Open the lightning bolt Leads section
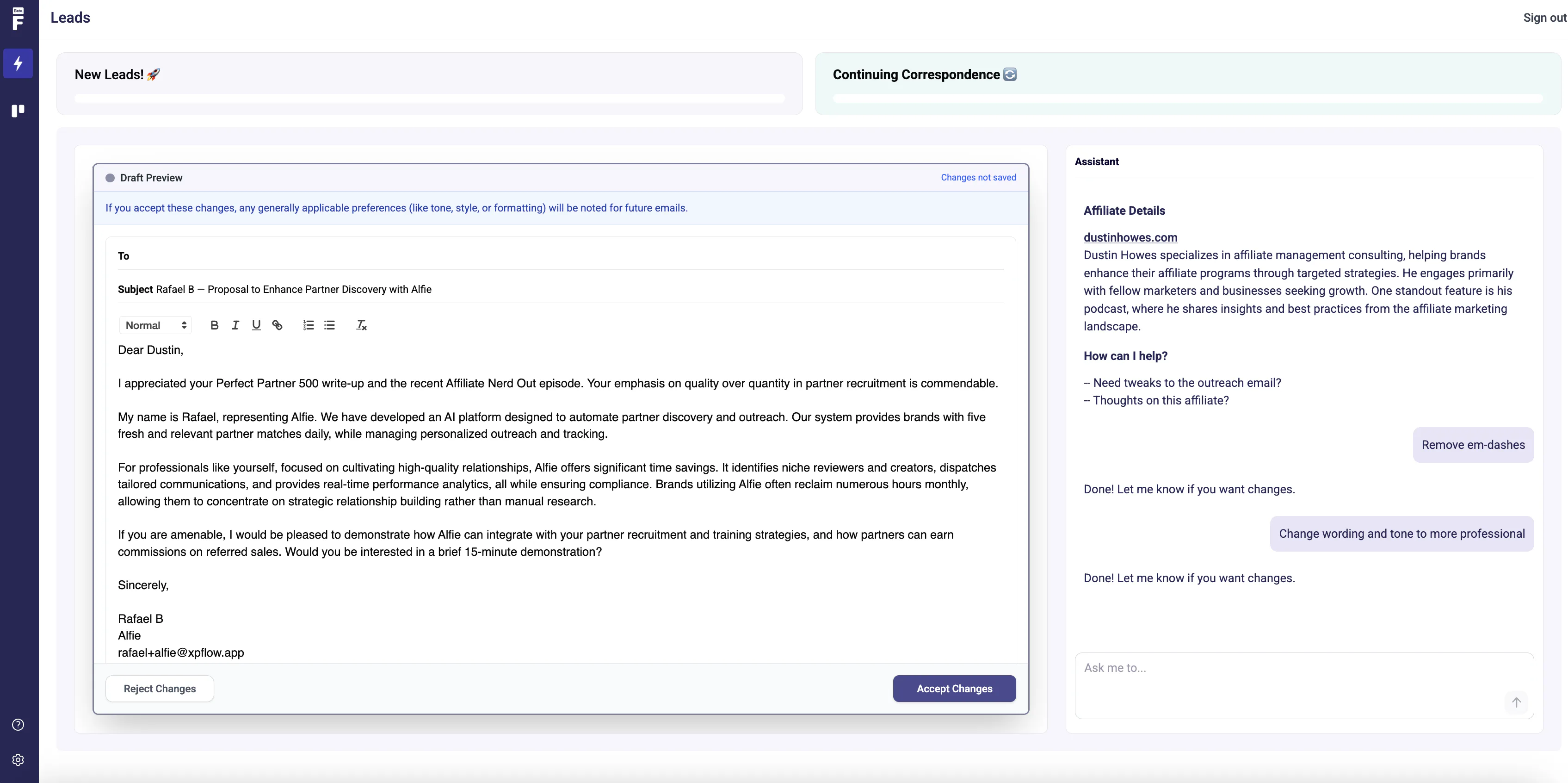The image size is (1568, 783). tap(18, 63)
